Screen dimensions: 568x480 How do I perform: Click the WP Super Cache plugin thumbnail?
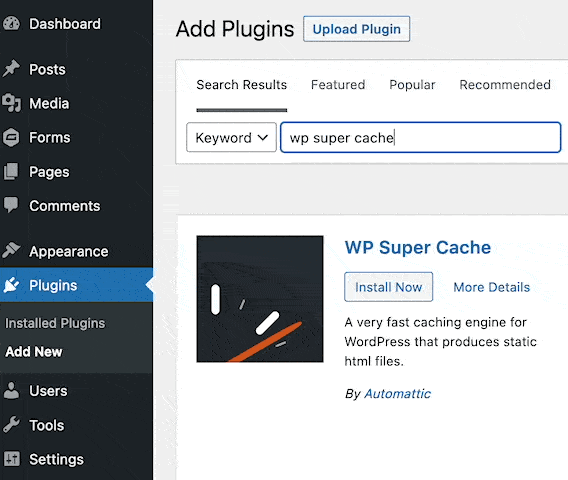click(x=260, y=299)
